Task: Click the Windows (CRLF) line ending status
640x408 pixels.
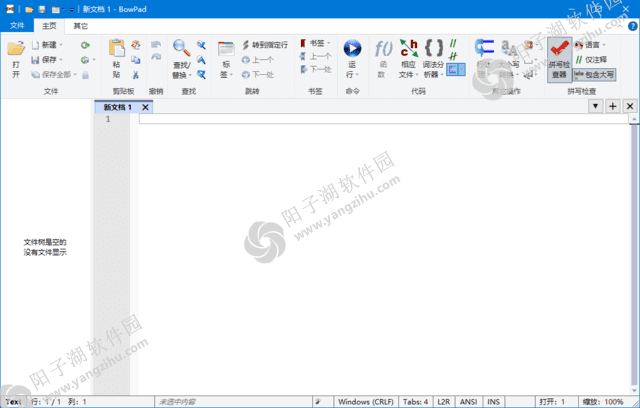Action: pyautogui.click(x=368, y=401)
